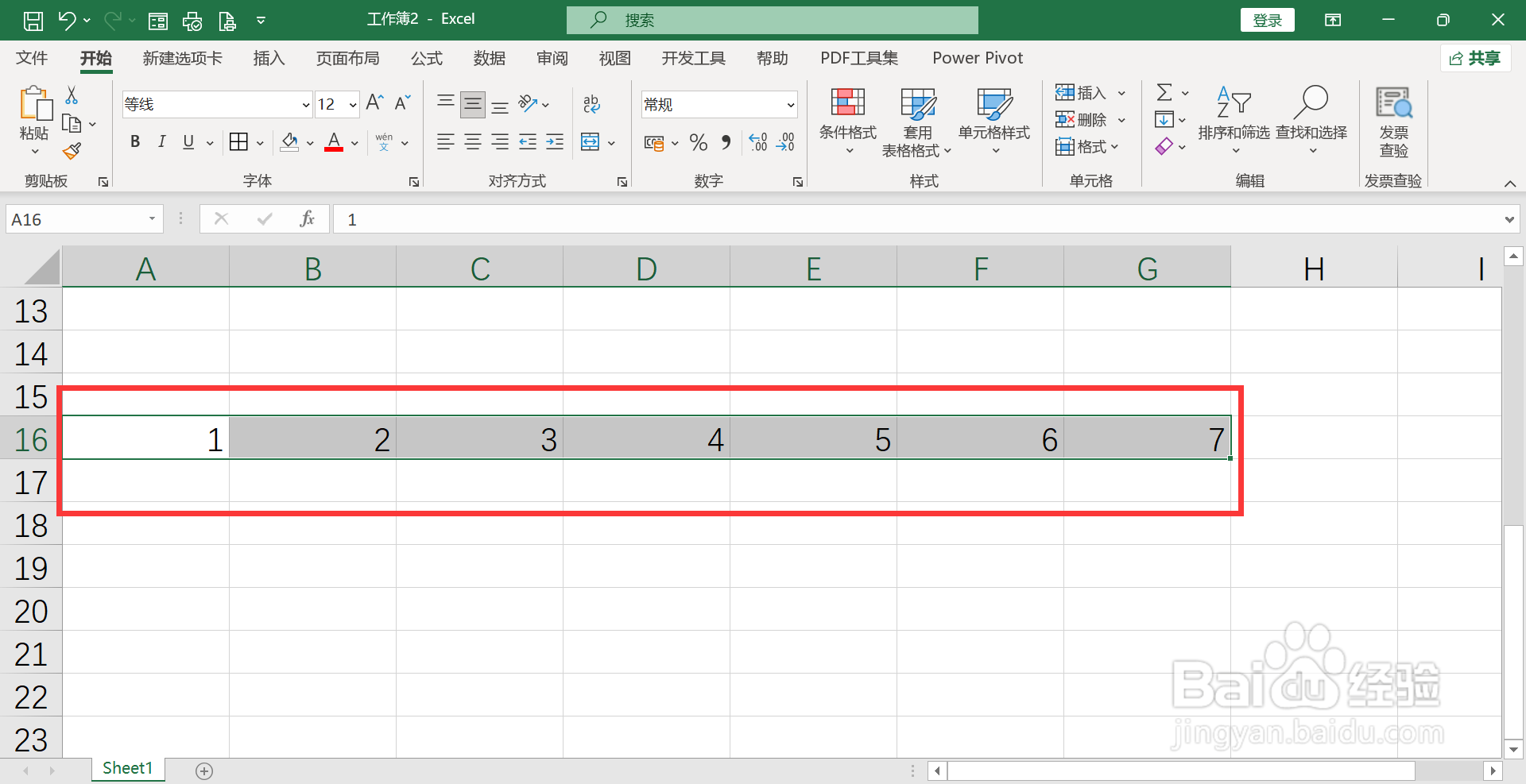Increase decimal places

(758, 142)
